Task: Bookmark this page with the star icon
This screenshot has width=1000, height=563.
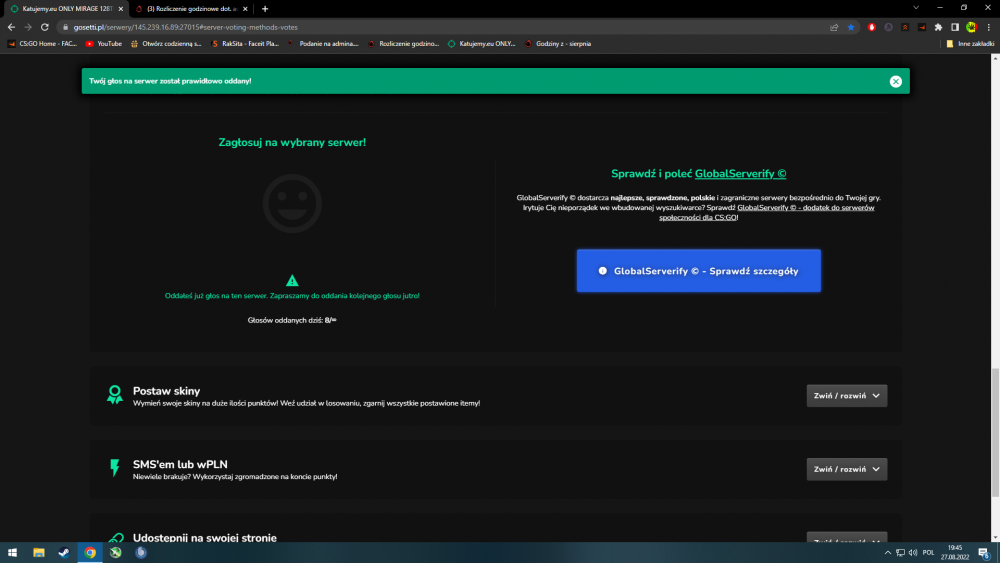Action: (851, 27)
